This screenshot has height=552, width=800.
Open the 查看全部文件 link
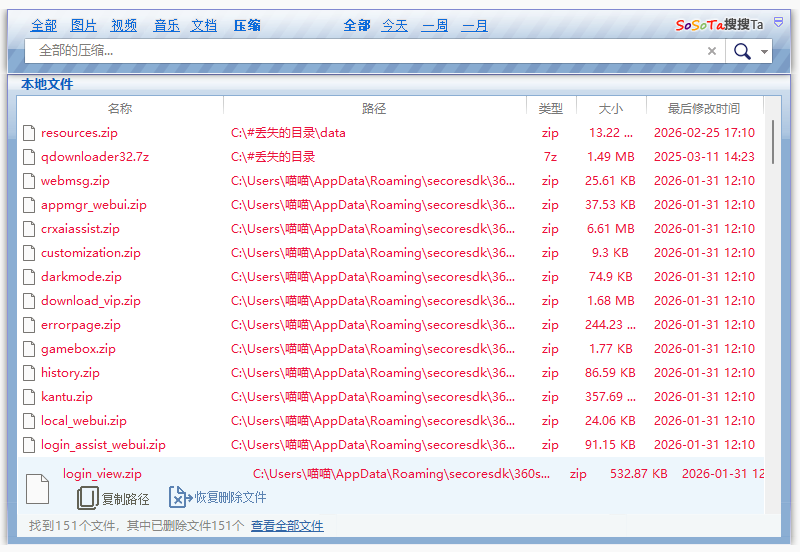pyautogui.click(x=287, y=526)
